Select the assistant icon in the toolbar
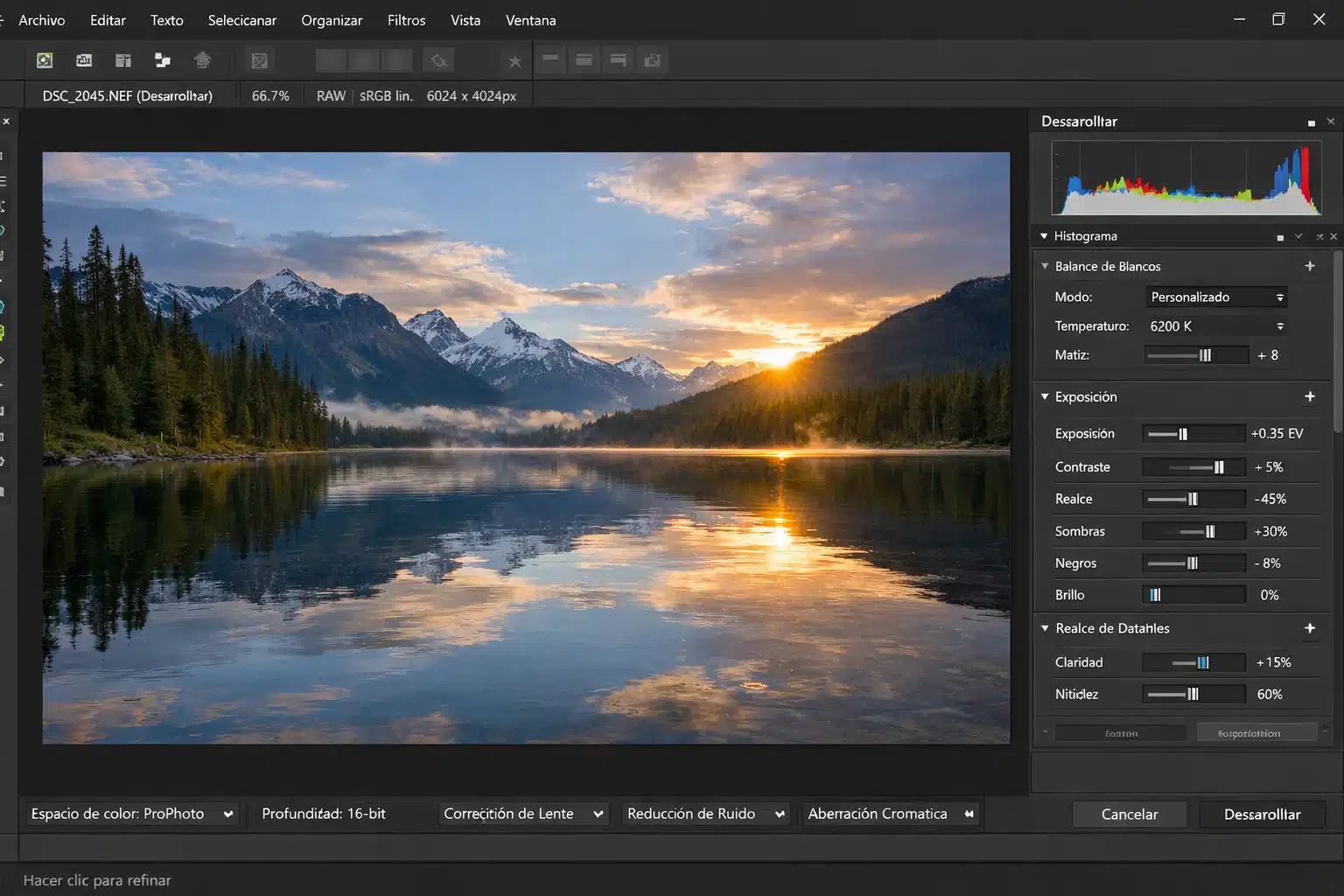The image size is (1344, 896). (203, 59)
